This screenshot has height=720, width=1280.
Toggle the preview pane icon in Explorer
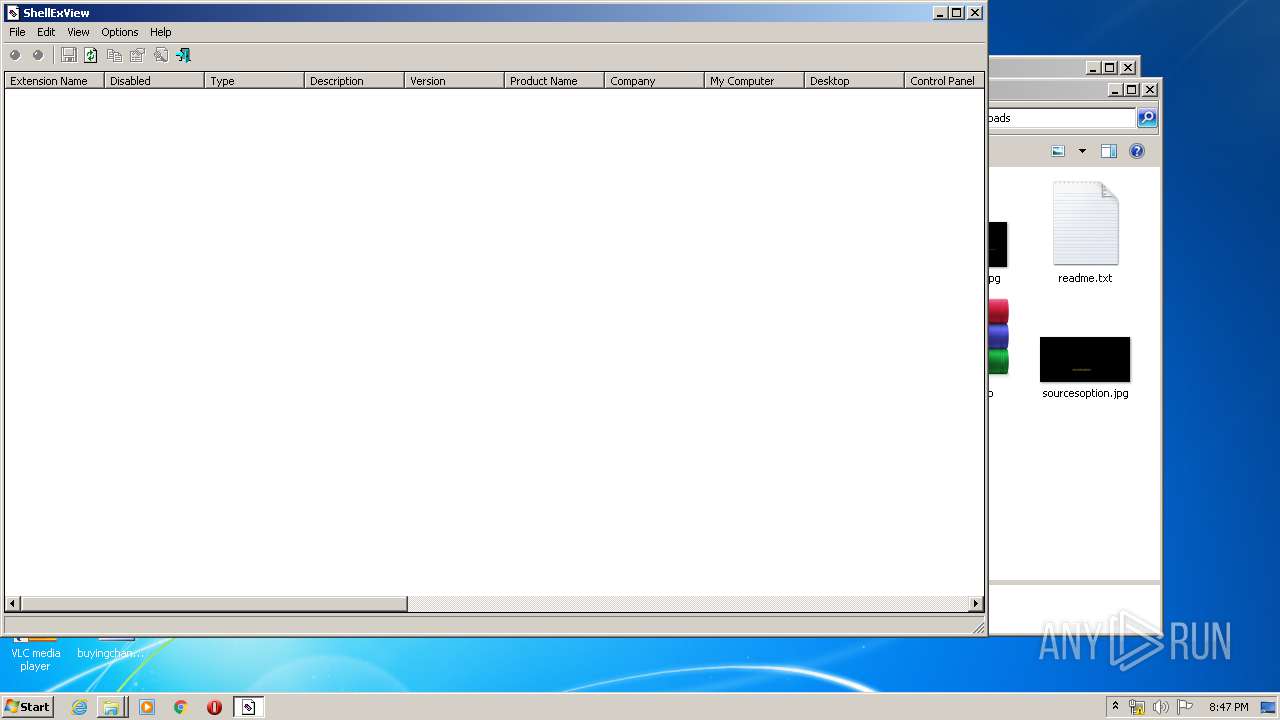[x=1109, y=151]
